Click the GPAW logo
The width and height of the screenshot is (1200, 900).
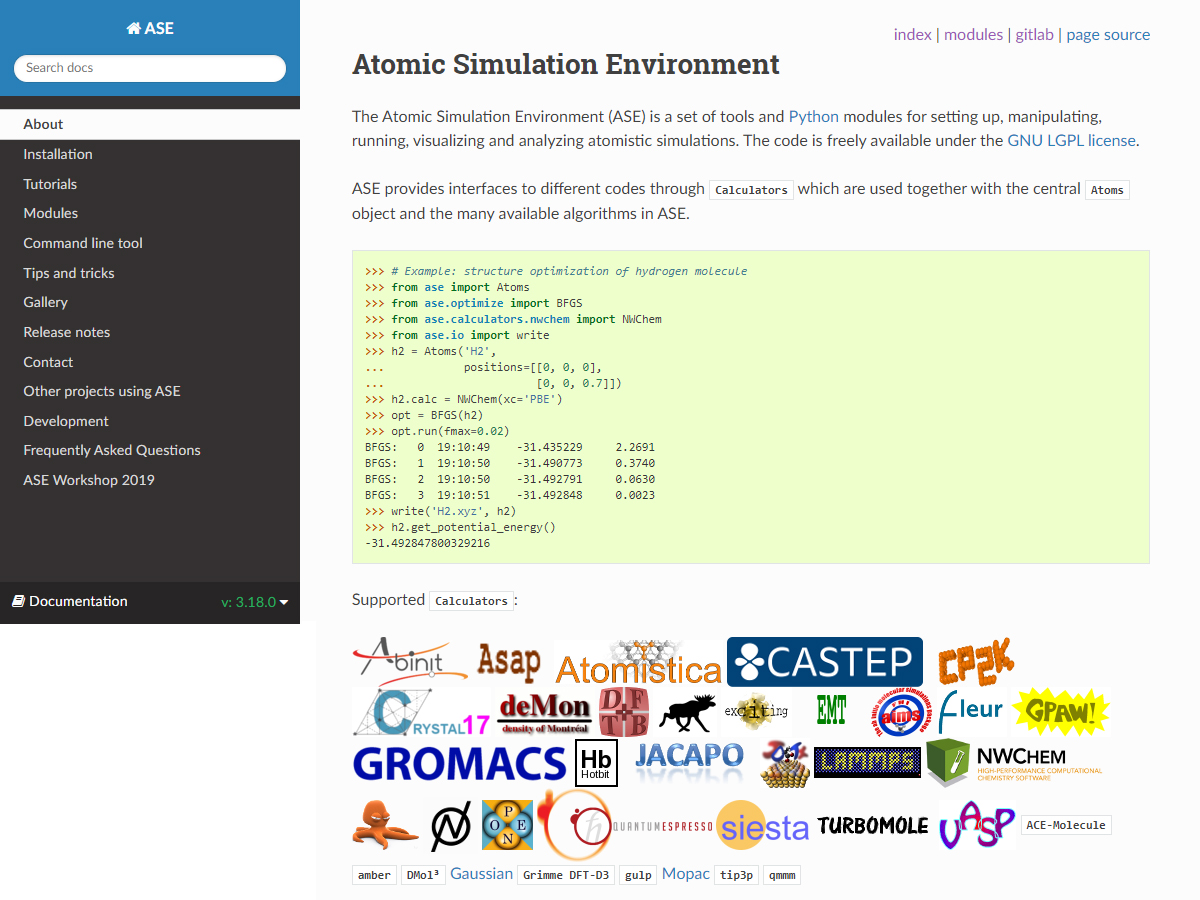(1061, 712)
